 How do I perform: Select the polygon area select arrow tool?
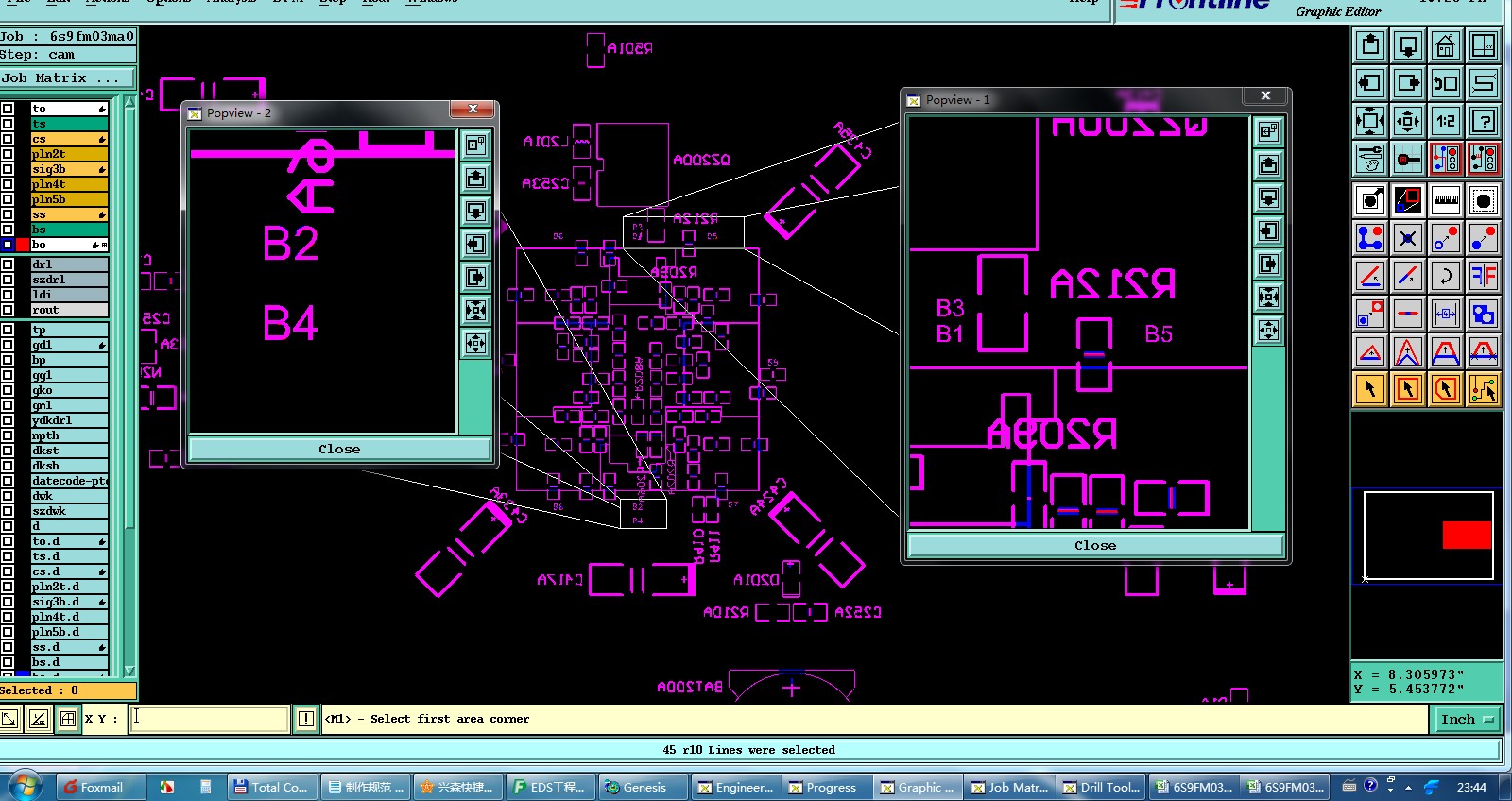point(1446,389)
